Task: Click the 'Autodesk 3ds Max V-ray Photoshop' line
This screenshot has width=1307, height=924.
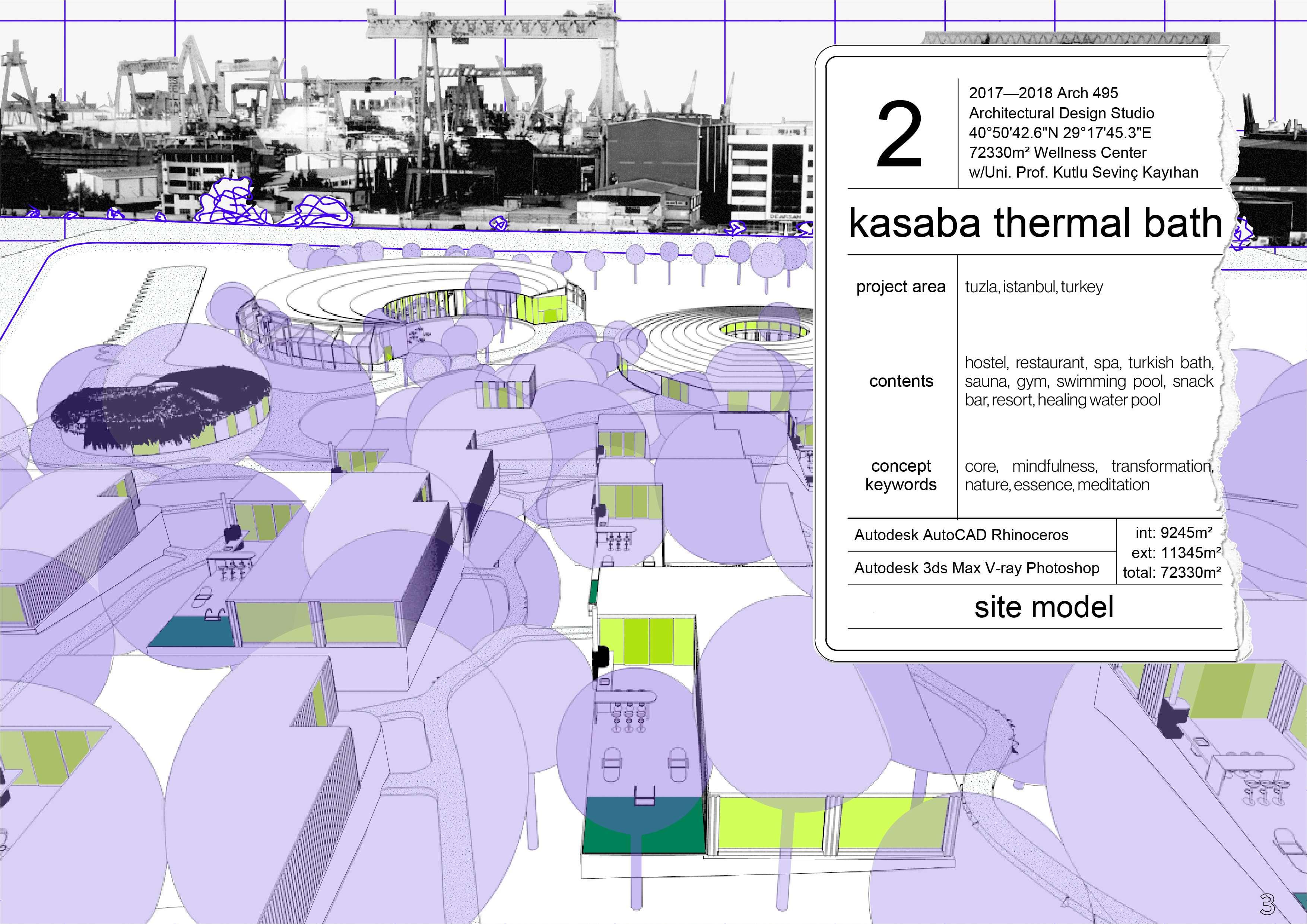Action: [976, 568]
